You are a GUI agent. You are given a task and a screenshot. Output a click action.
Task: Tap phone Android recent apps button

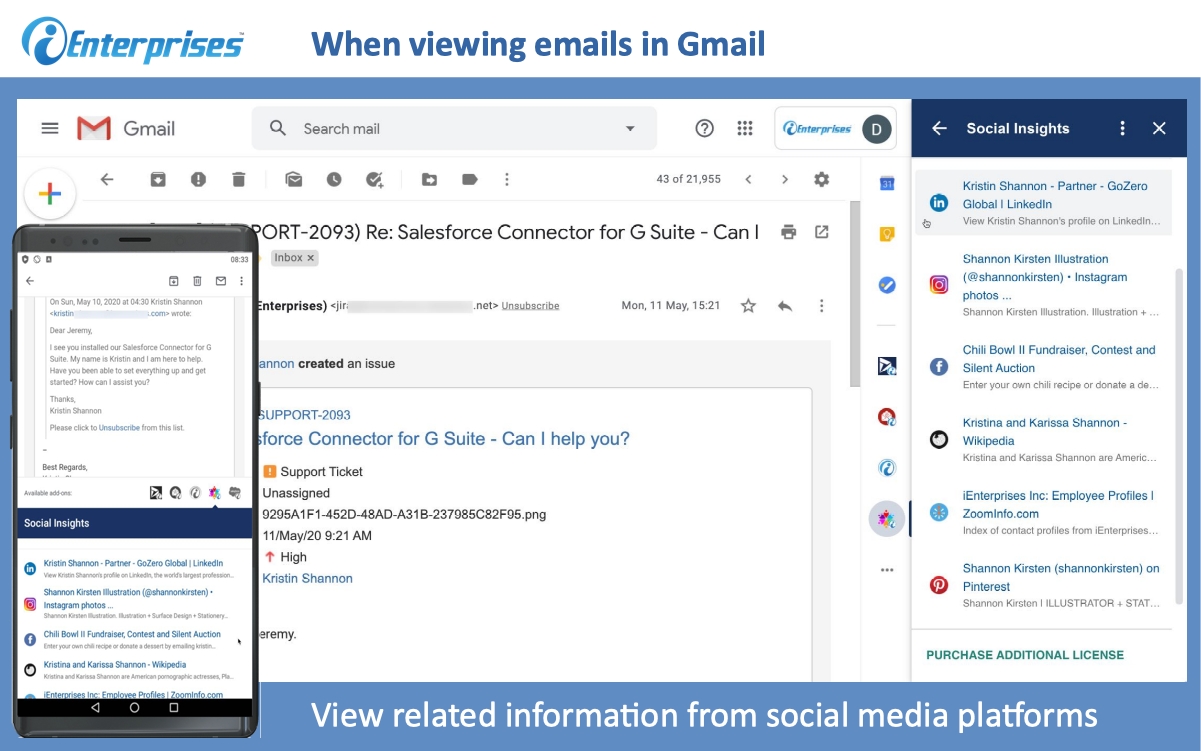[x=174, y=707]
